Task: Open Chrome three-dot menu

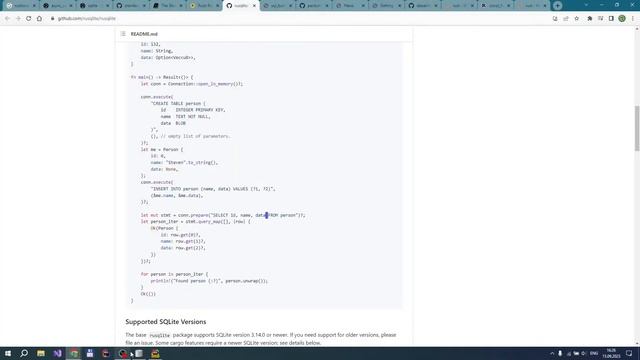Action: click(x=633, y=18)
